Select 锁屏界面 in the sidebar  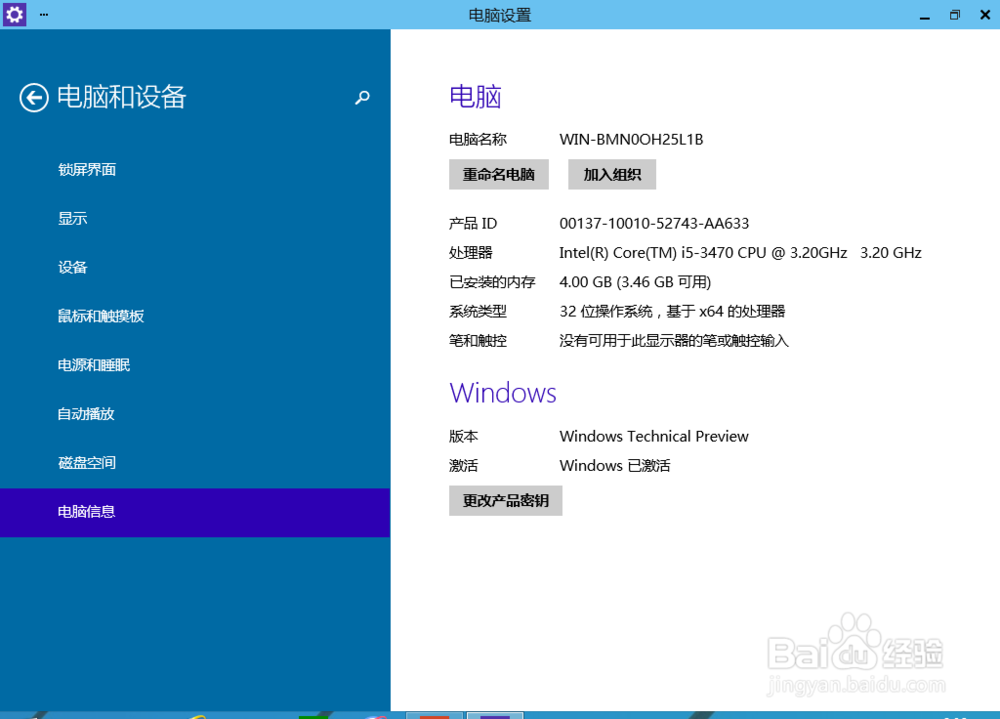click(x=86, y=169)
